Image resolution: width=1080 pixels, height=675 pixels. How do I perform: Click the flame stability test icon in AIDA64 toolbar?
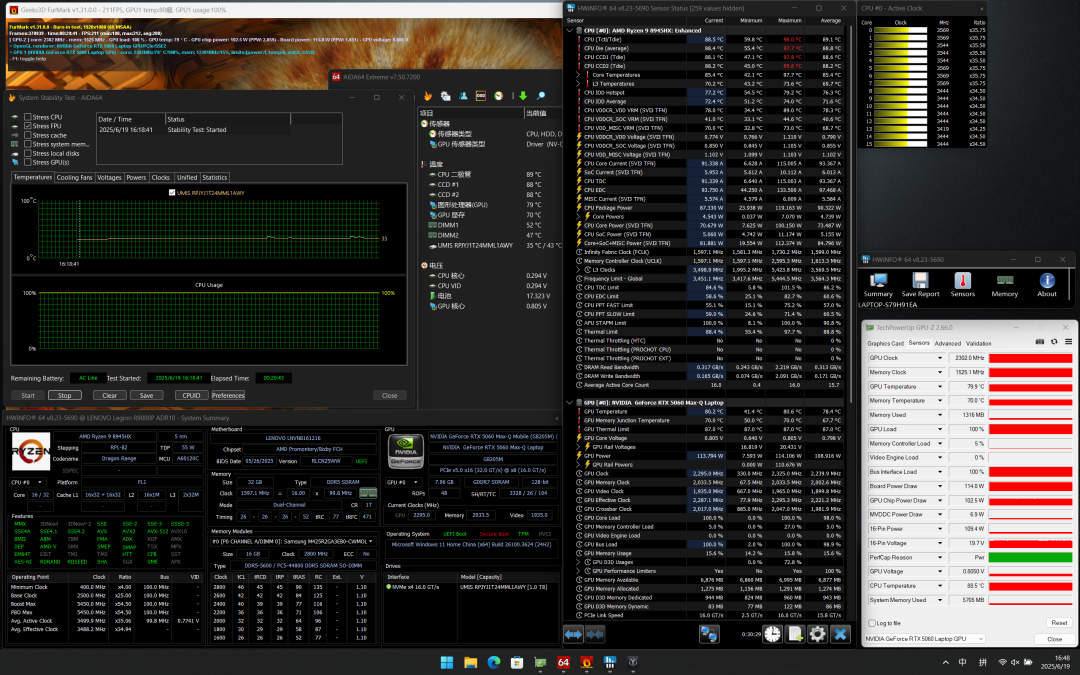pyautogui.click(x=428, y=96)
